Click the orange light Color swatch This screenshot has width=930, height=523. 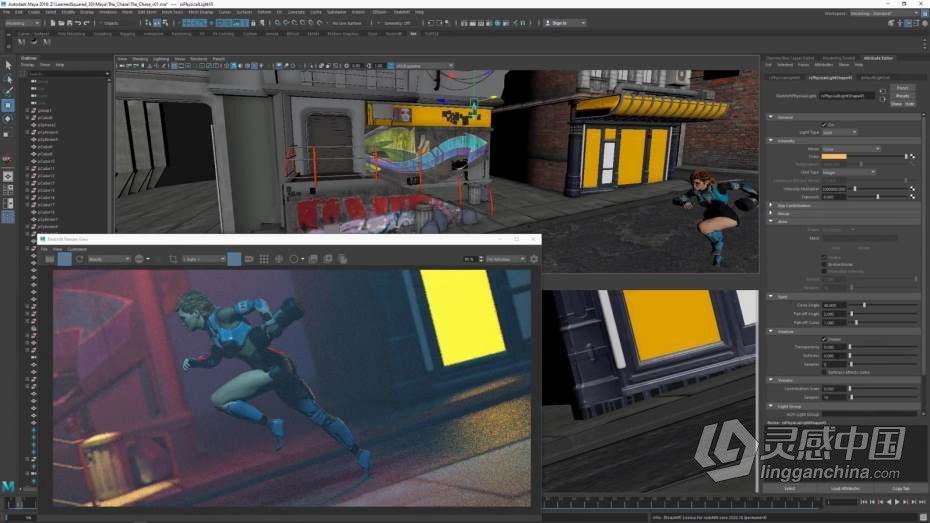(x=834, y=157)
